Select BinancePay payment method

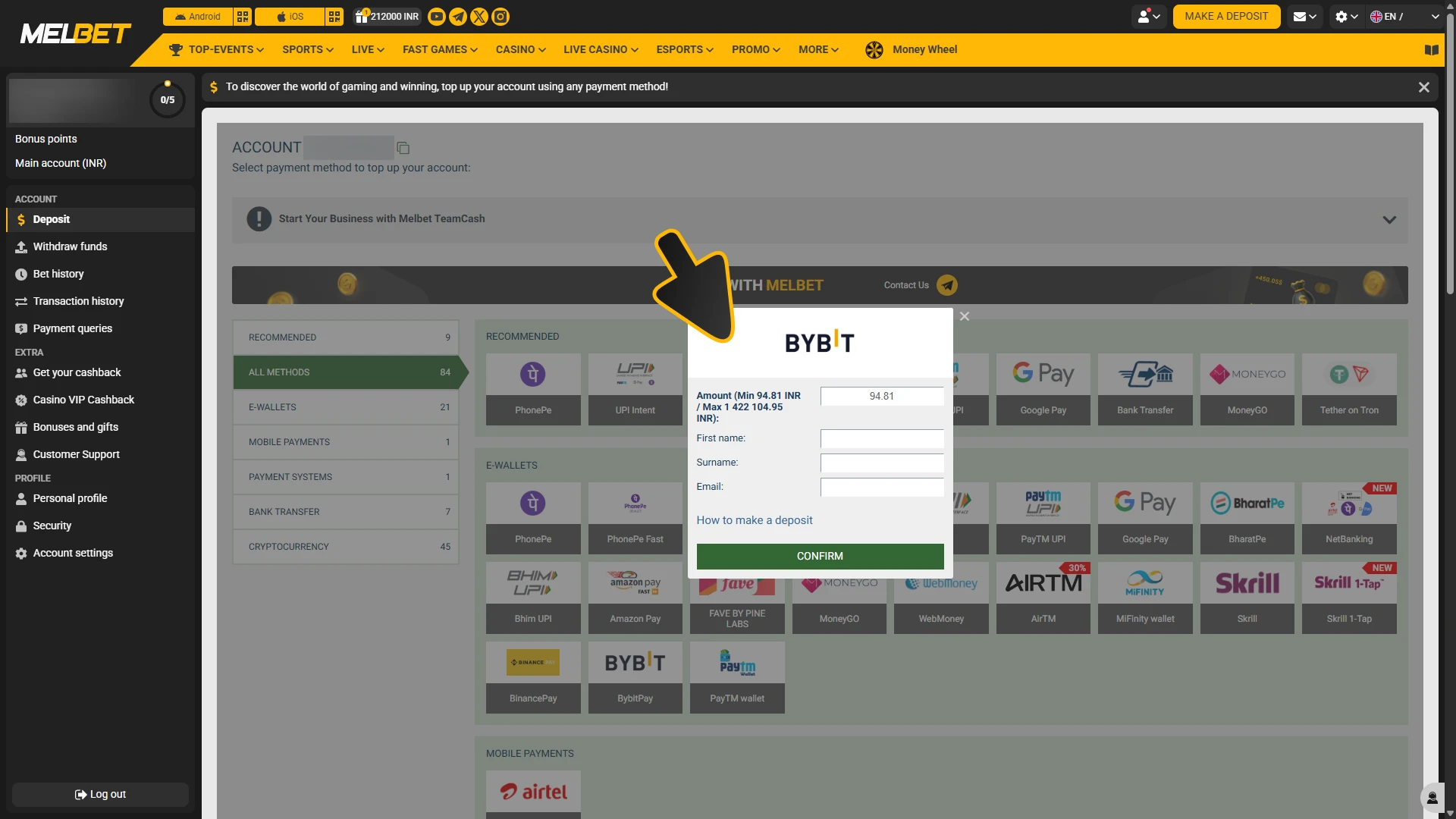[533, 677]
